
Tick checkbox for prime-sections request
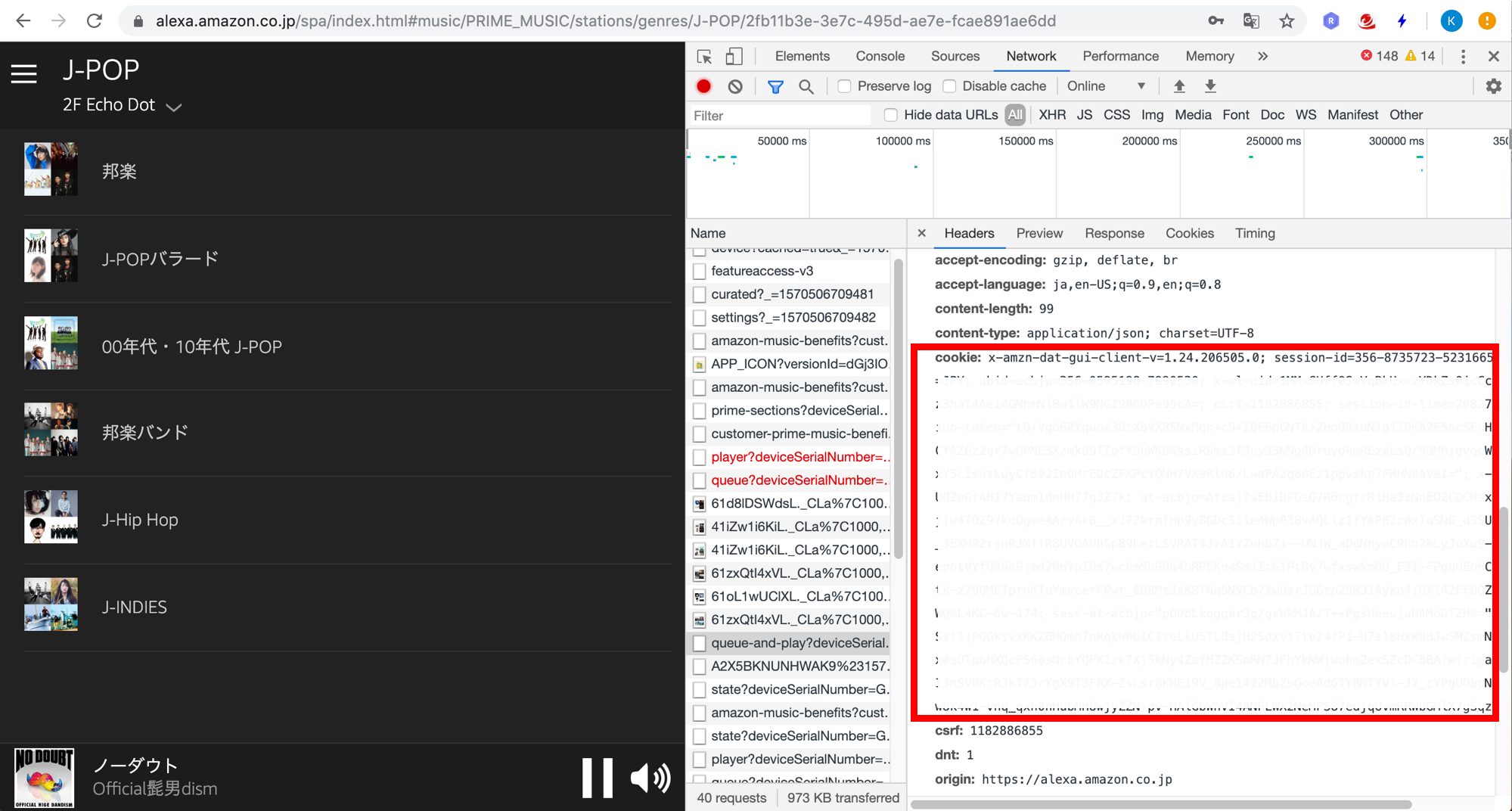(x=699, y=411)
